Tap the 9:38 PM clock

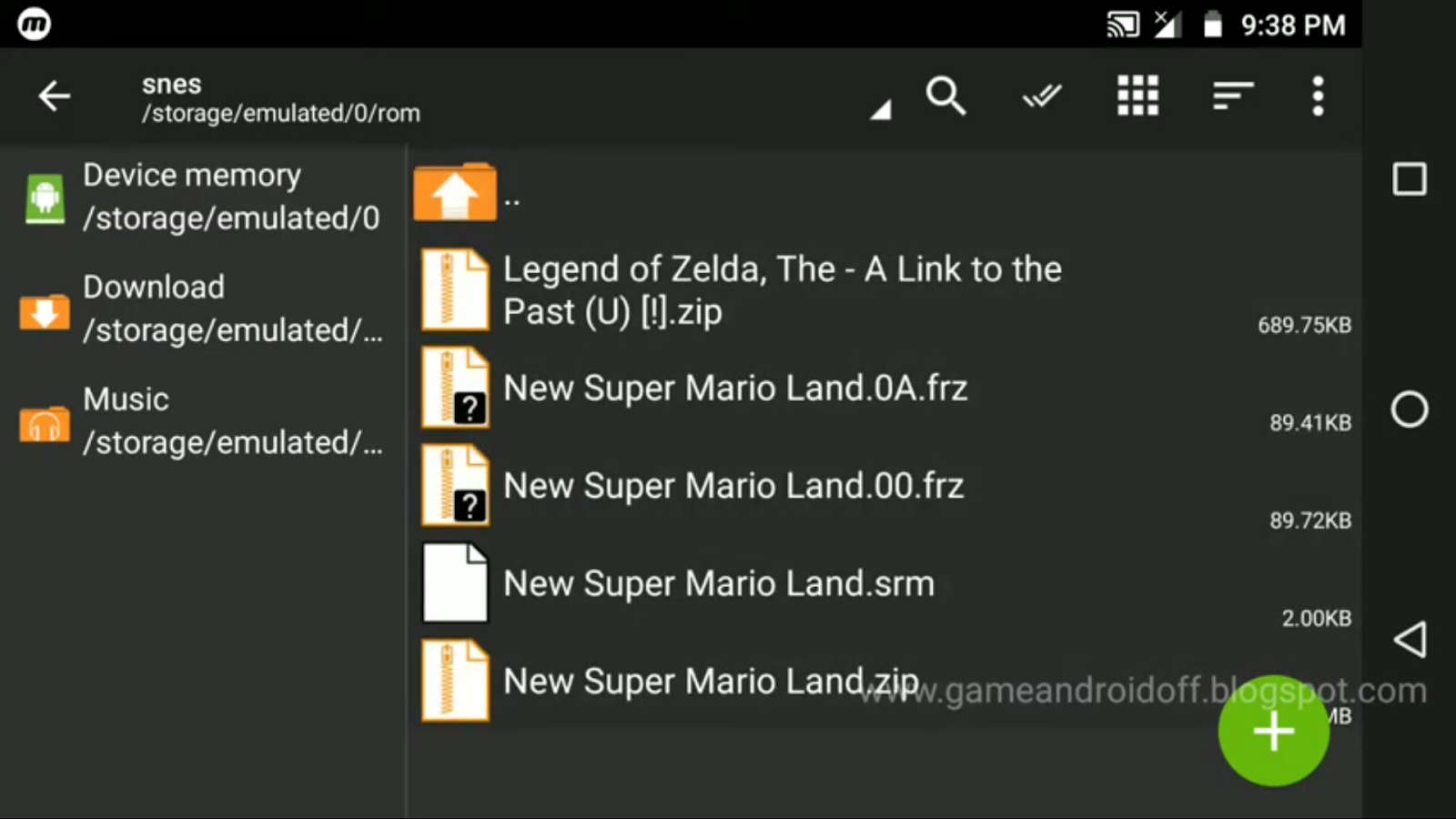[1293, 25]
